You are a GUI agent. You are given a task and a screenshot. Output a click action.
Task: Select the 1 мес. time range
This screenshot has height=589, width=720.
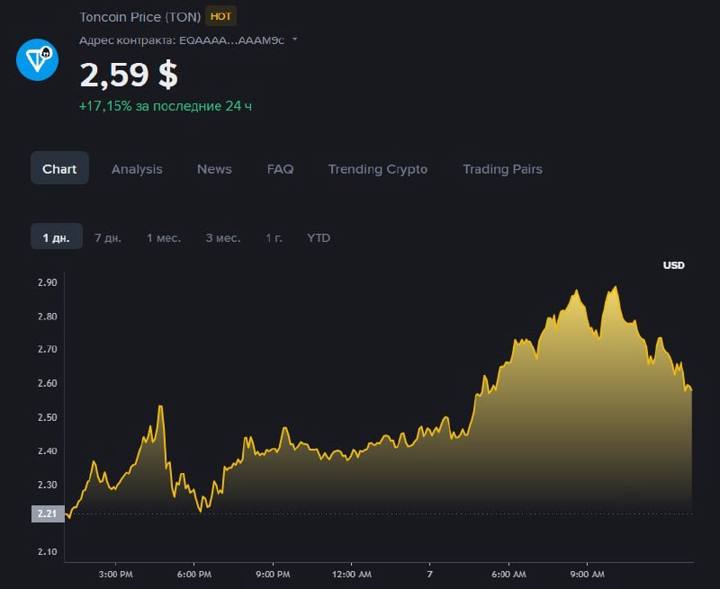[x=163, y=238]
